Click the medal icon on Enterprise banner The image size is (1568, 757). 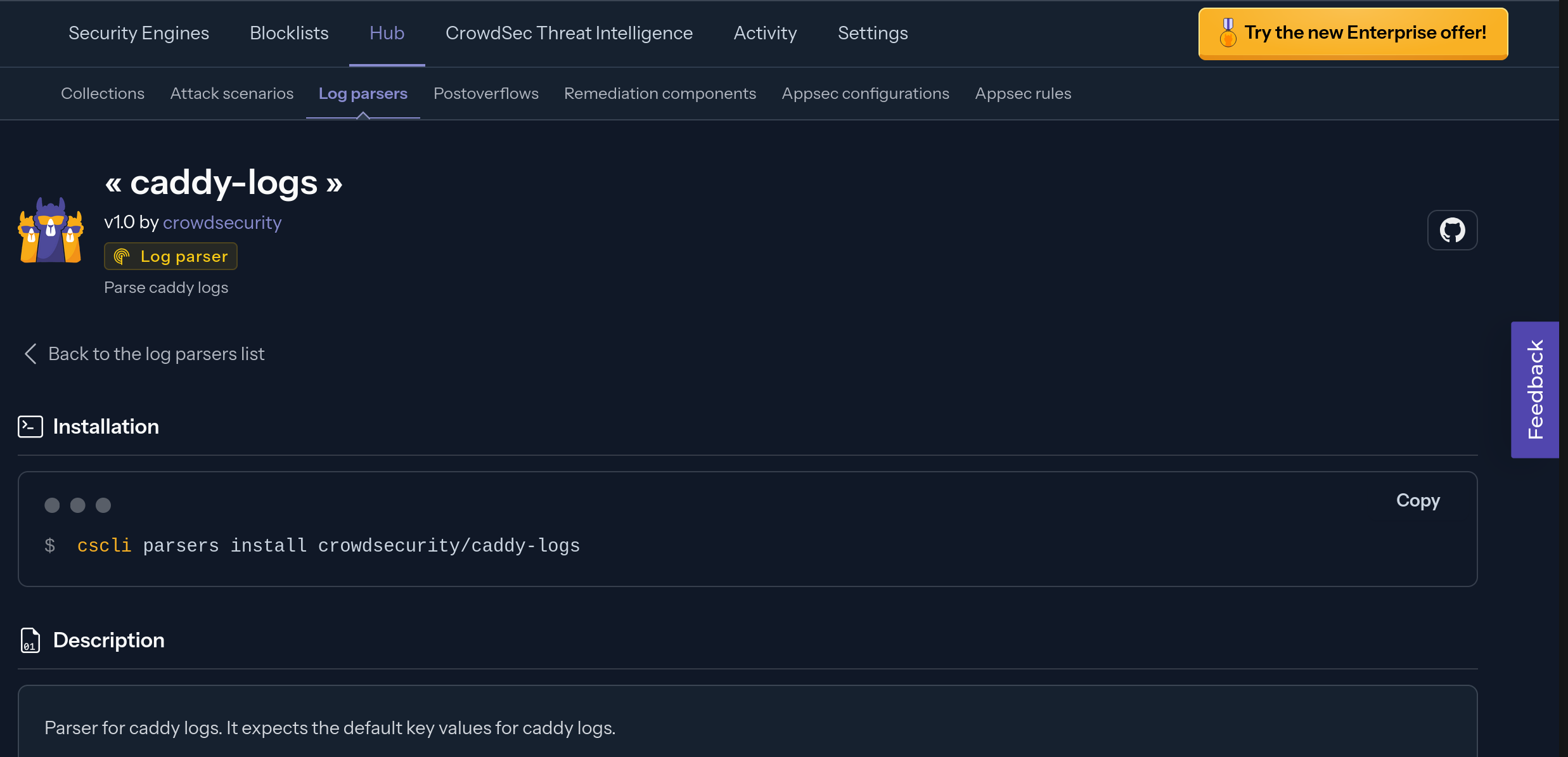1228,33
